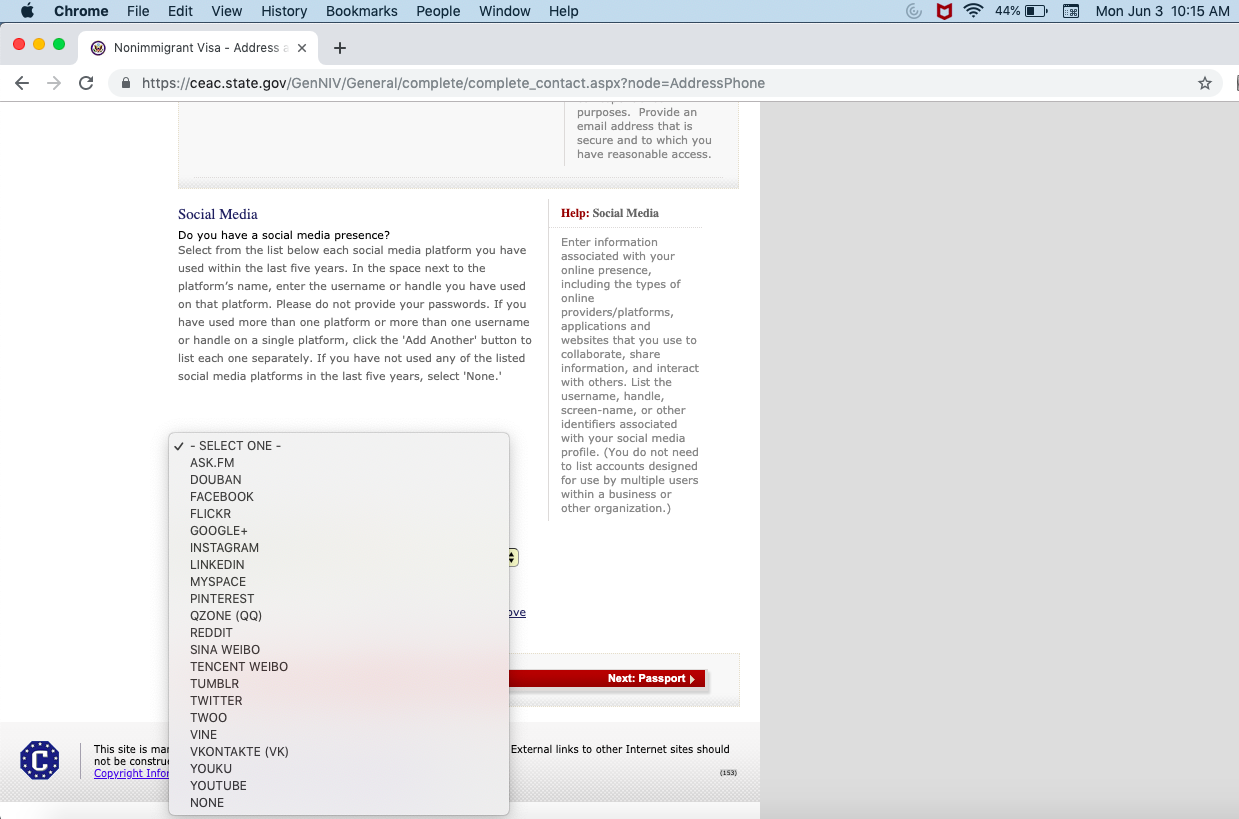
Task: Open the keyboard input source icon
Action: (x=1071, y=11)
